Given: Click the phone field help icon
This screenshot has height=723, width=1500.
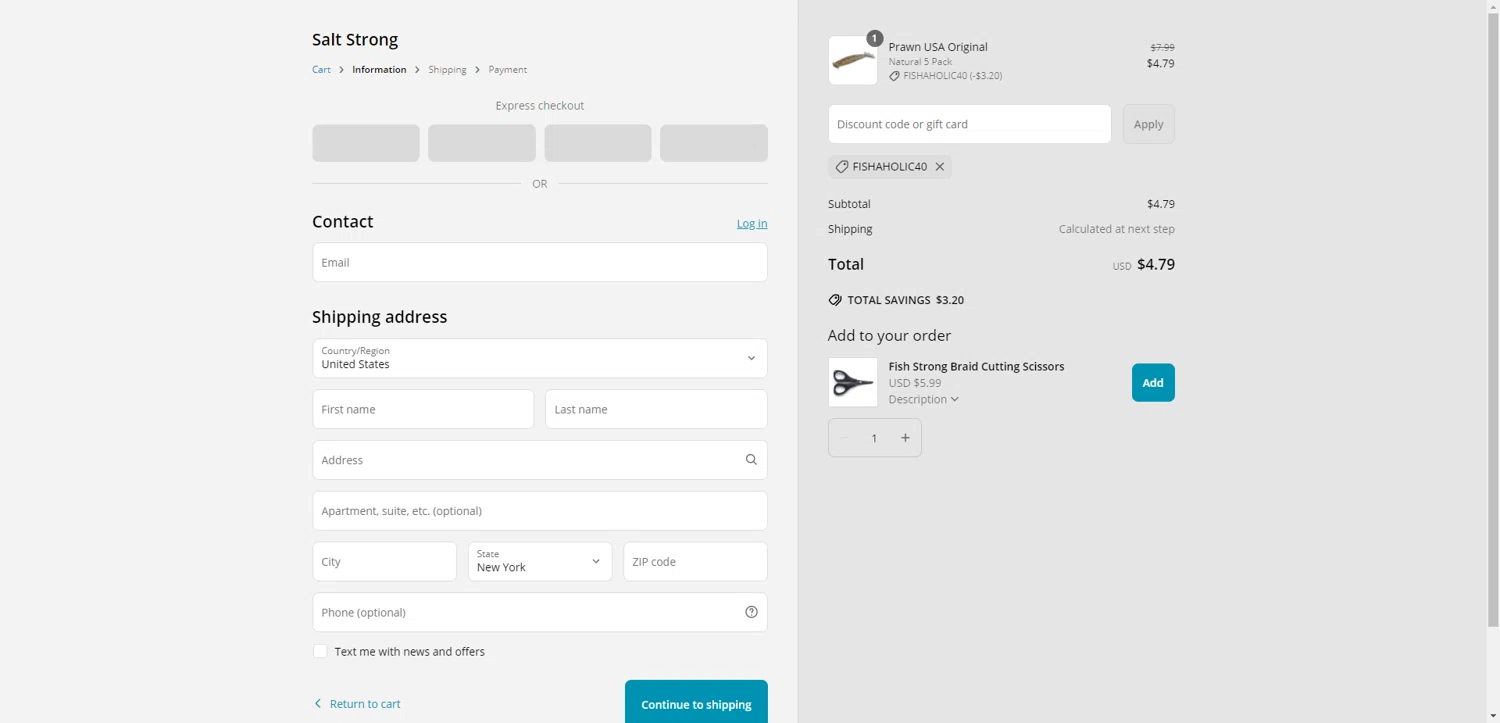Looking at the screenshot, I should [751, 612].
